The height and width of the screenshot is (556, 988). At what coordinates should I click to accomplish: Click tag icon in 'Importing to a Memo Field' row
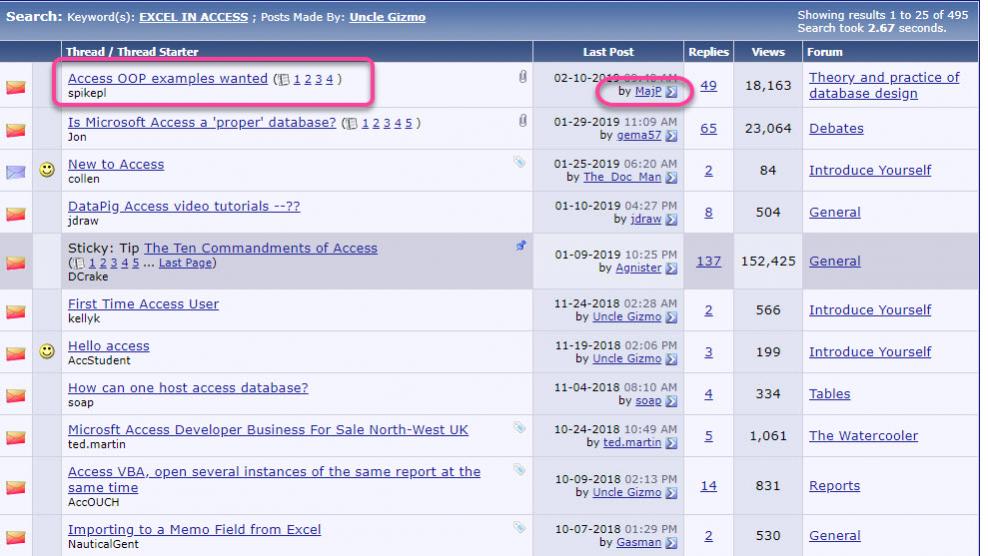pos(519,527)
